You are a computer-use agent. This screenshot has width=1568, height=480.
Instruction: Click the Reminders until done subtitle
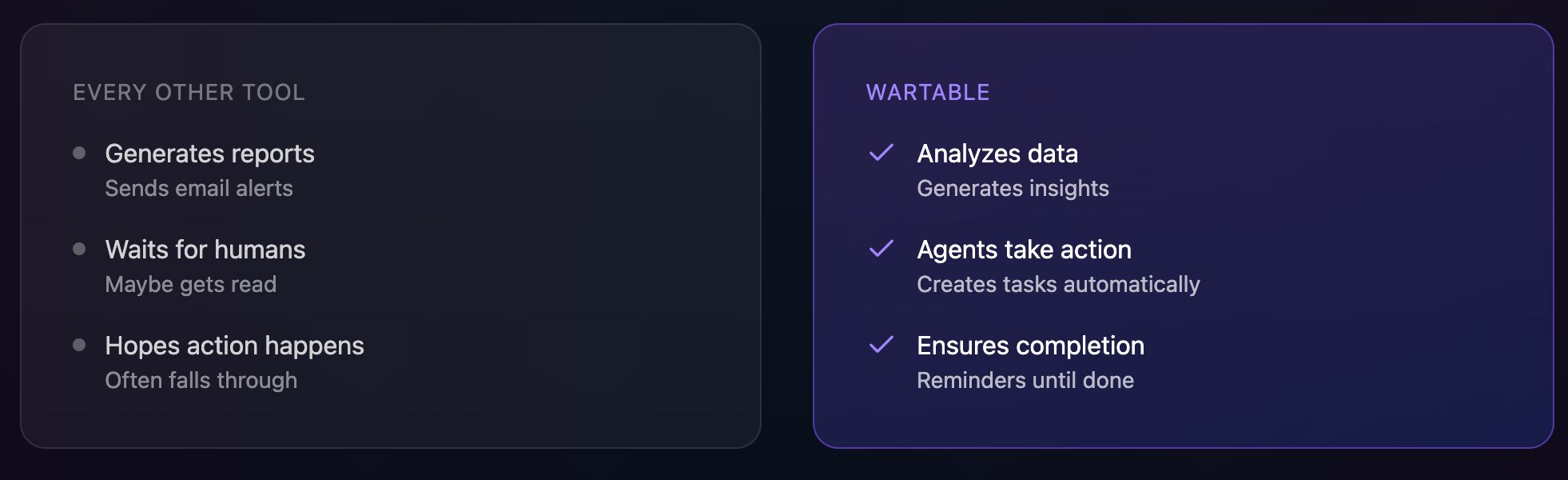1025,381
